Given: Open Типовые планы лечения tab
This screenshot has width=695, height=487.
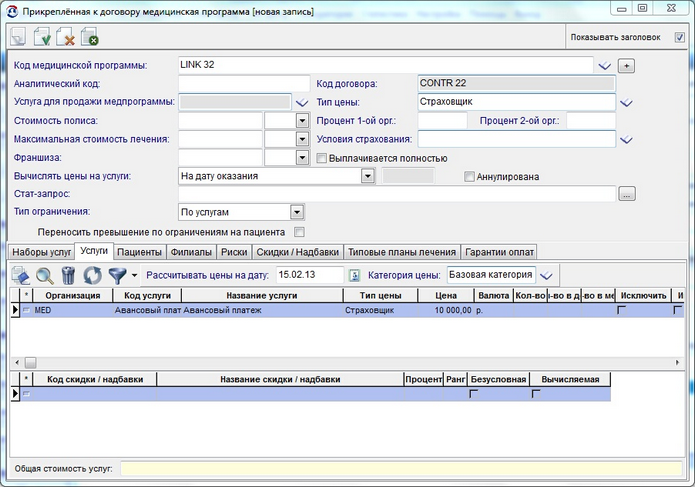Looking at the screenshot, I should pos(402,252).
